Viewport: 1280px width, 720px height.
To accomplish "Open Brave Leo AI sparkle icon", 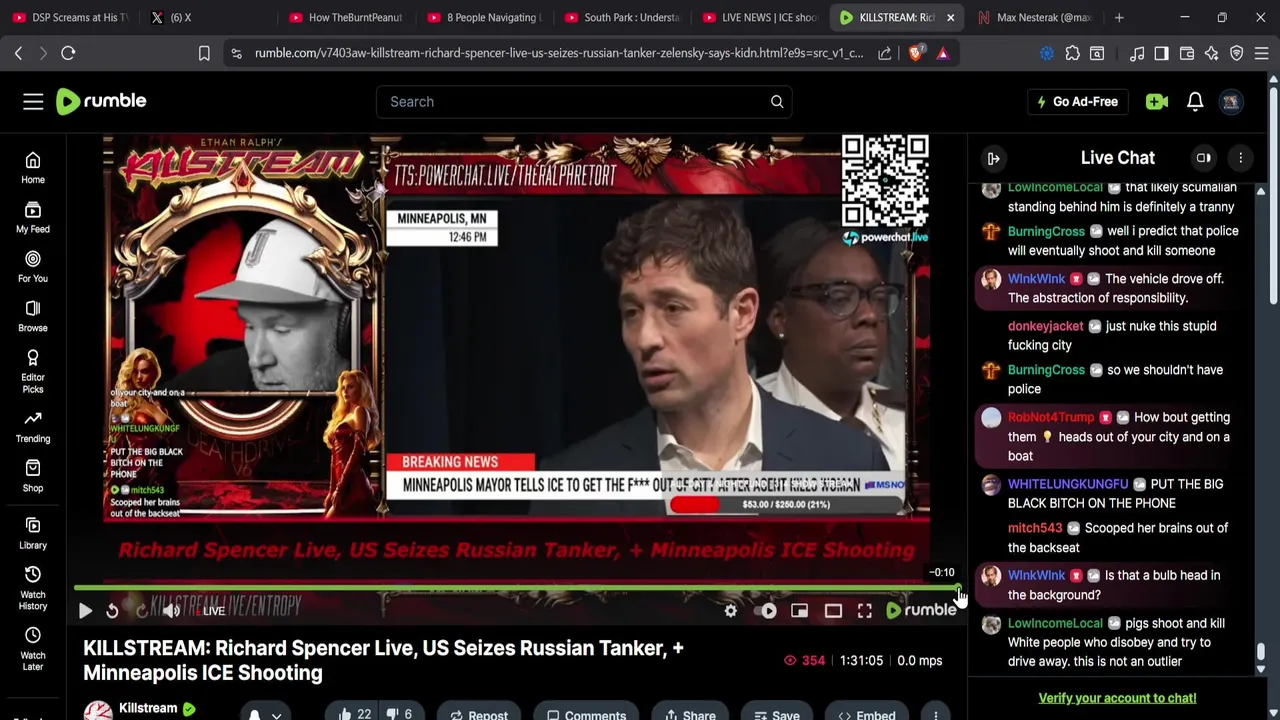I will pyautogui.click(x=1212, y=53).
